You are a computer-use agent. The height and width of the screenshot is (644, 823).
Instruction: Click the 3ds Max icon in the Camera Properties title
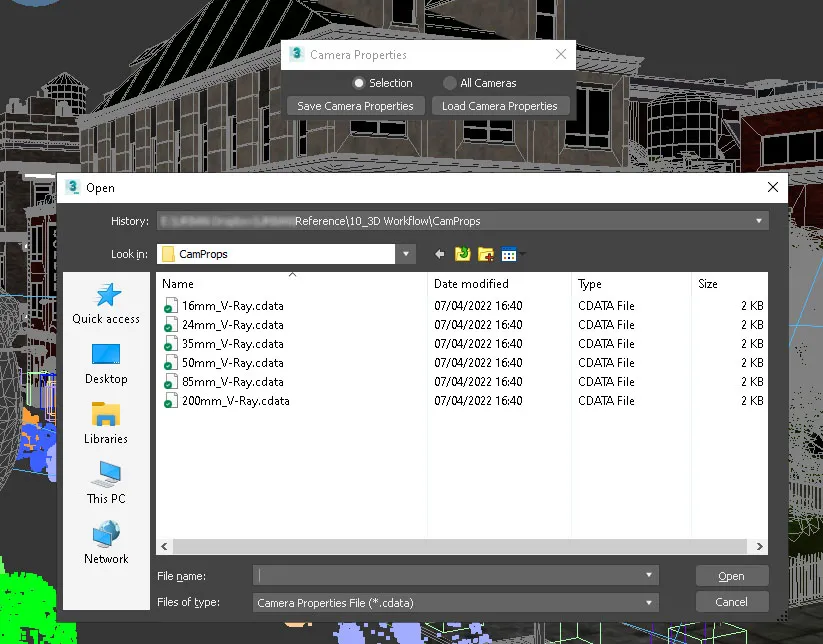pos(297,54)
